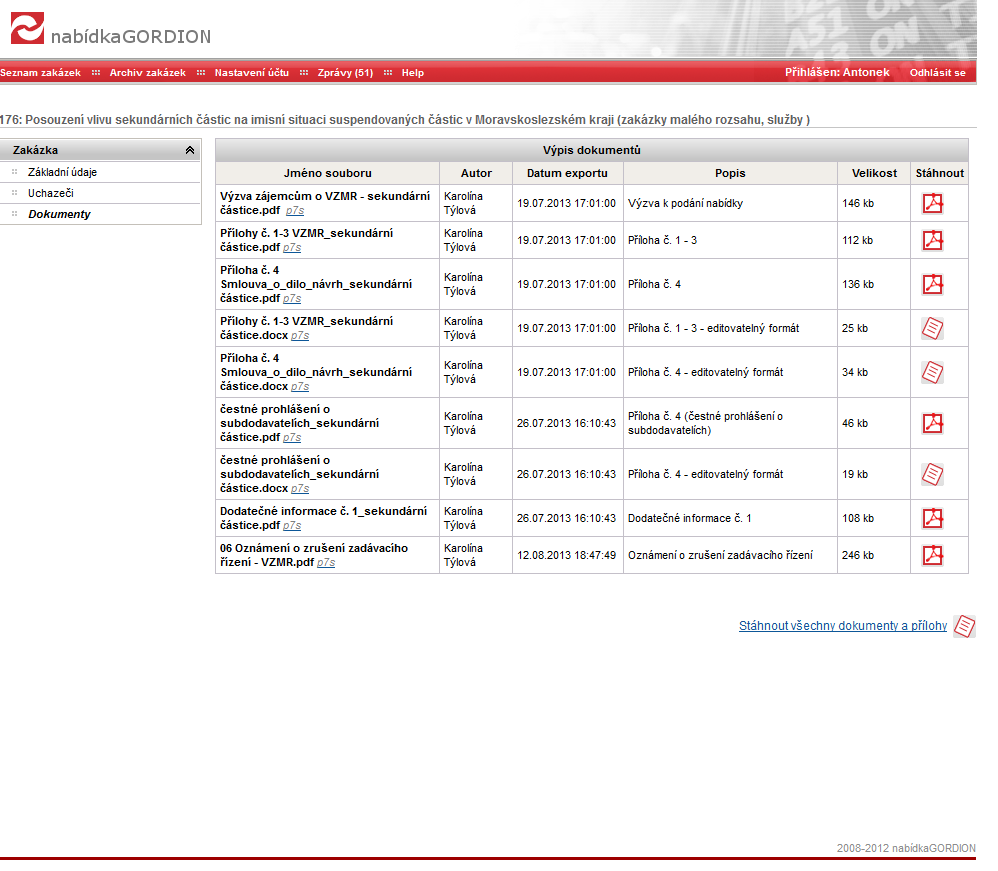Screen dimensions: 998x871
Task: Click Odhlásit se to log out
Action: [937, 73]
